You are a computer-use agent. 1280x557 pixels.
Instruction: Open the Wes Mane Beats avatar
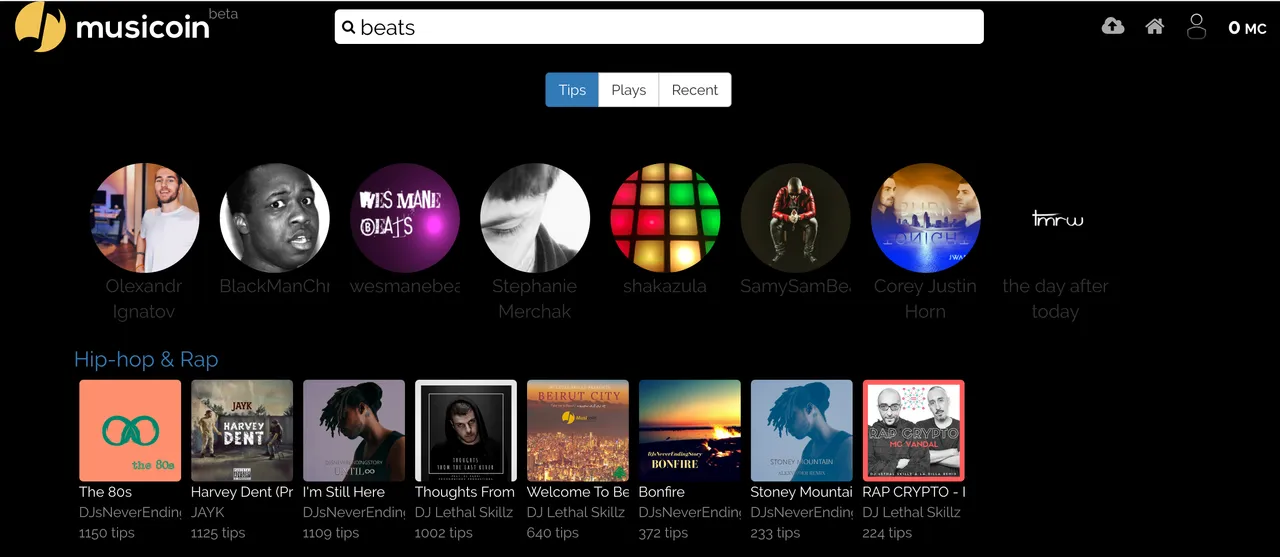point(405,218)
